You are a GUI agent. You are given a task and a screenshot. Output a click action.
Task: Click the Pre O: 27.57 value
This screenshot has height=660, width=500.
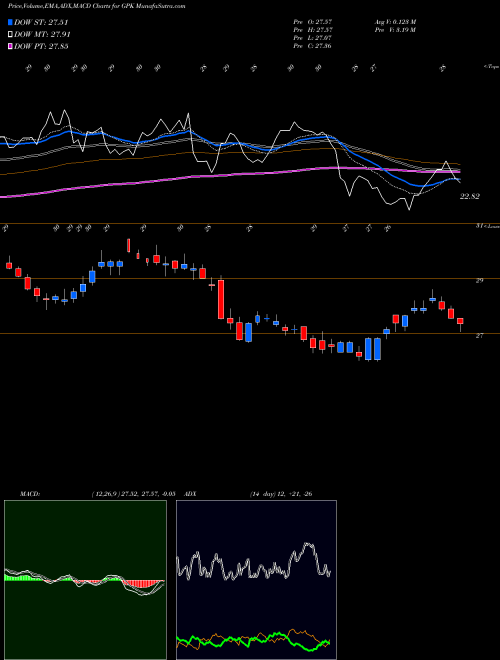coord(312,21)
